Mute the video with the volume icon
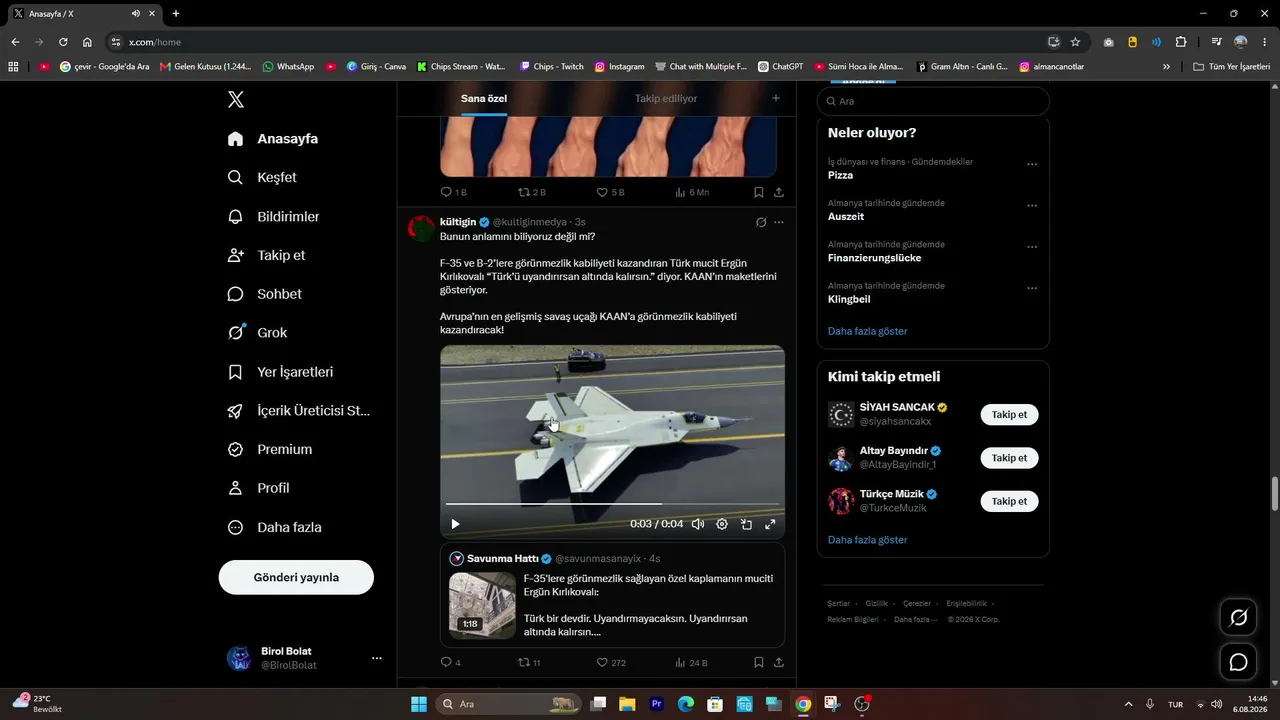This screenshot has height=720, width=1280. [698, 524]
